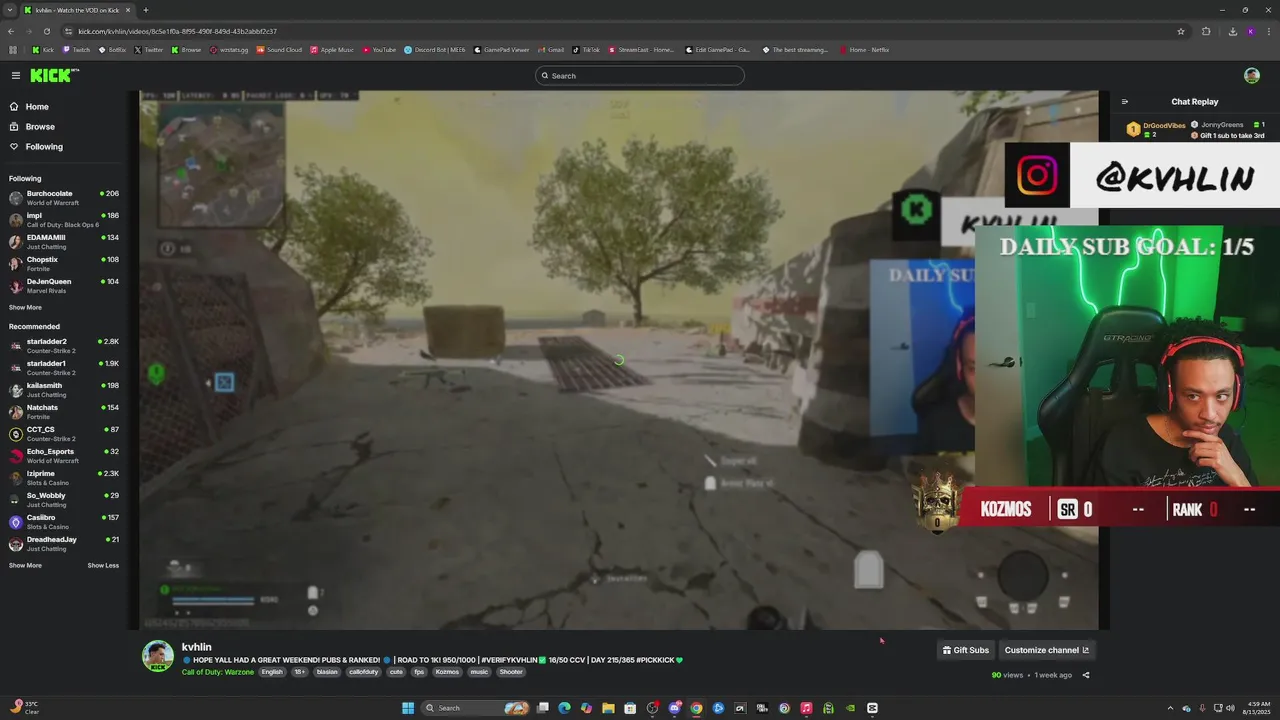Click the VOD video player
This screenshot has width=1280, height=720.
619,360
